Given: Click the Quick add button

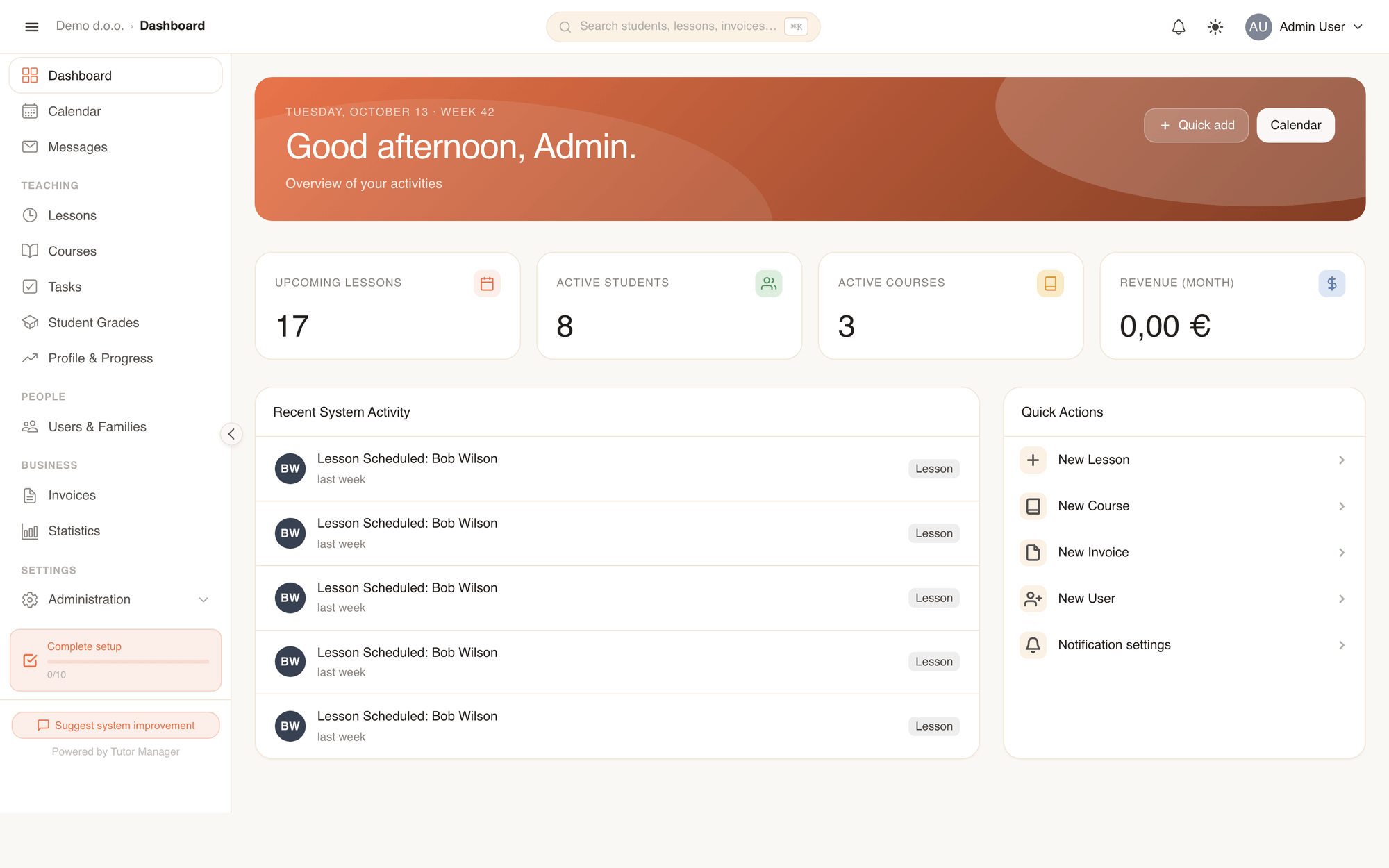Looking at the screenshot, I should point(1196,125).
